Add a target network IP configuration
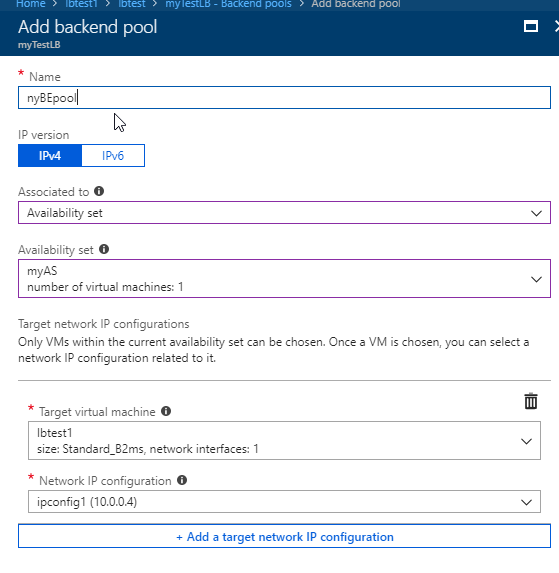This screenshot has width=559, height=573. point(284,536)
